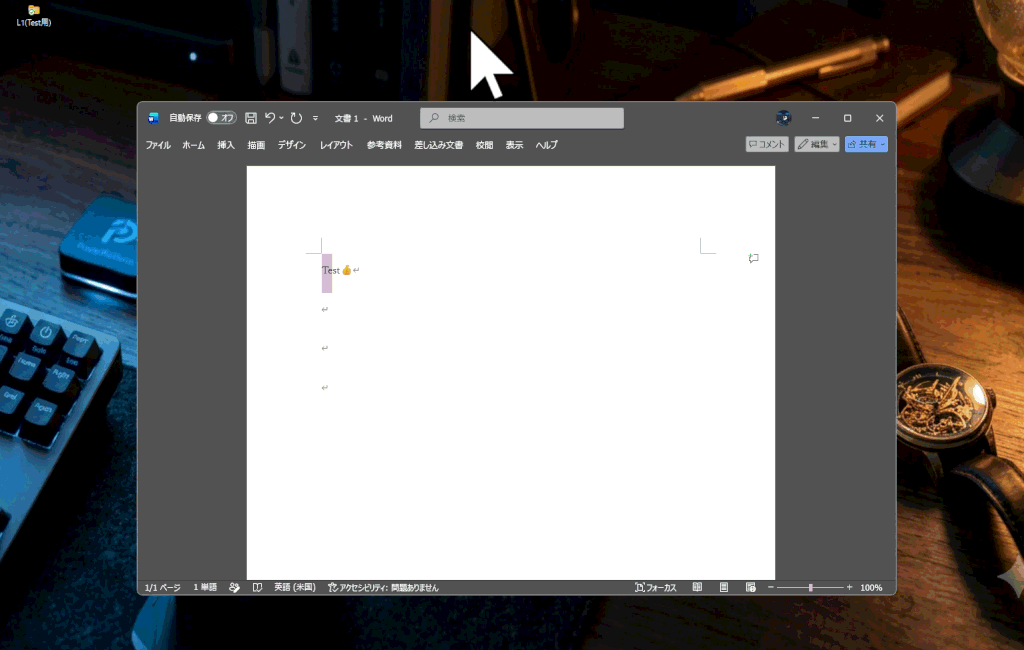The image size is (1024, 650).
Task: Click the proofing book icon in status bar
Action: [257, 587]
